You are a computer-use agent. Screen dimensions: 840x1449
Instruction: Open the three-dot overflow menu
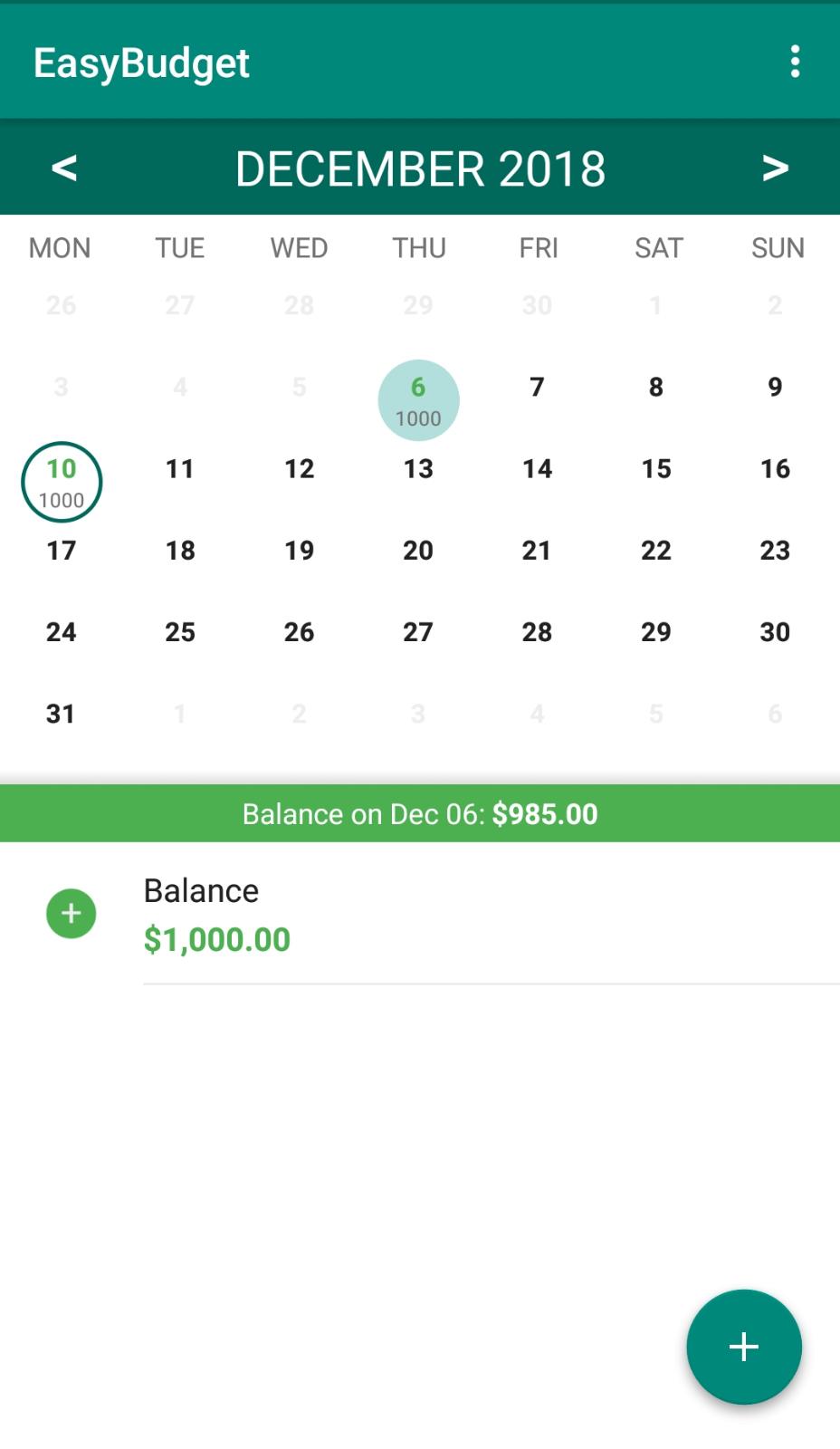tap(795, 62)
